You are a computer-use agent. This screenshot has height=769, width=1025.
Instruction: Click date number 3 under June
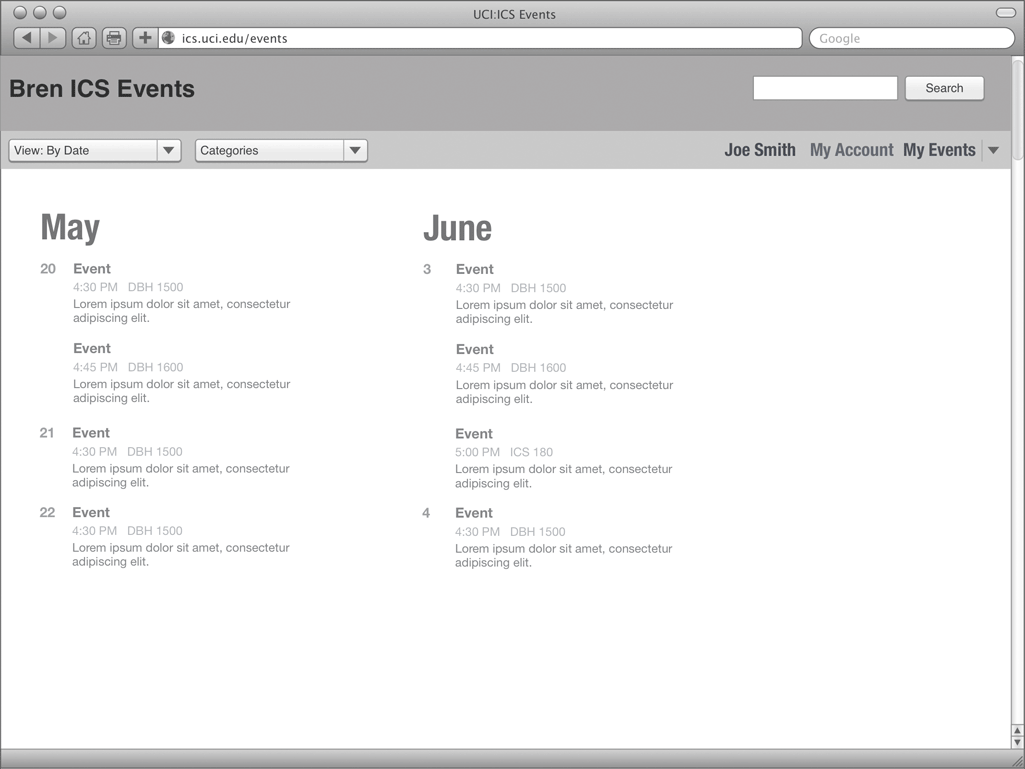pyautogui.click(x=427, y=269)
